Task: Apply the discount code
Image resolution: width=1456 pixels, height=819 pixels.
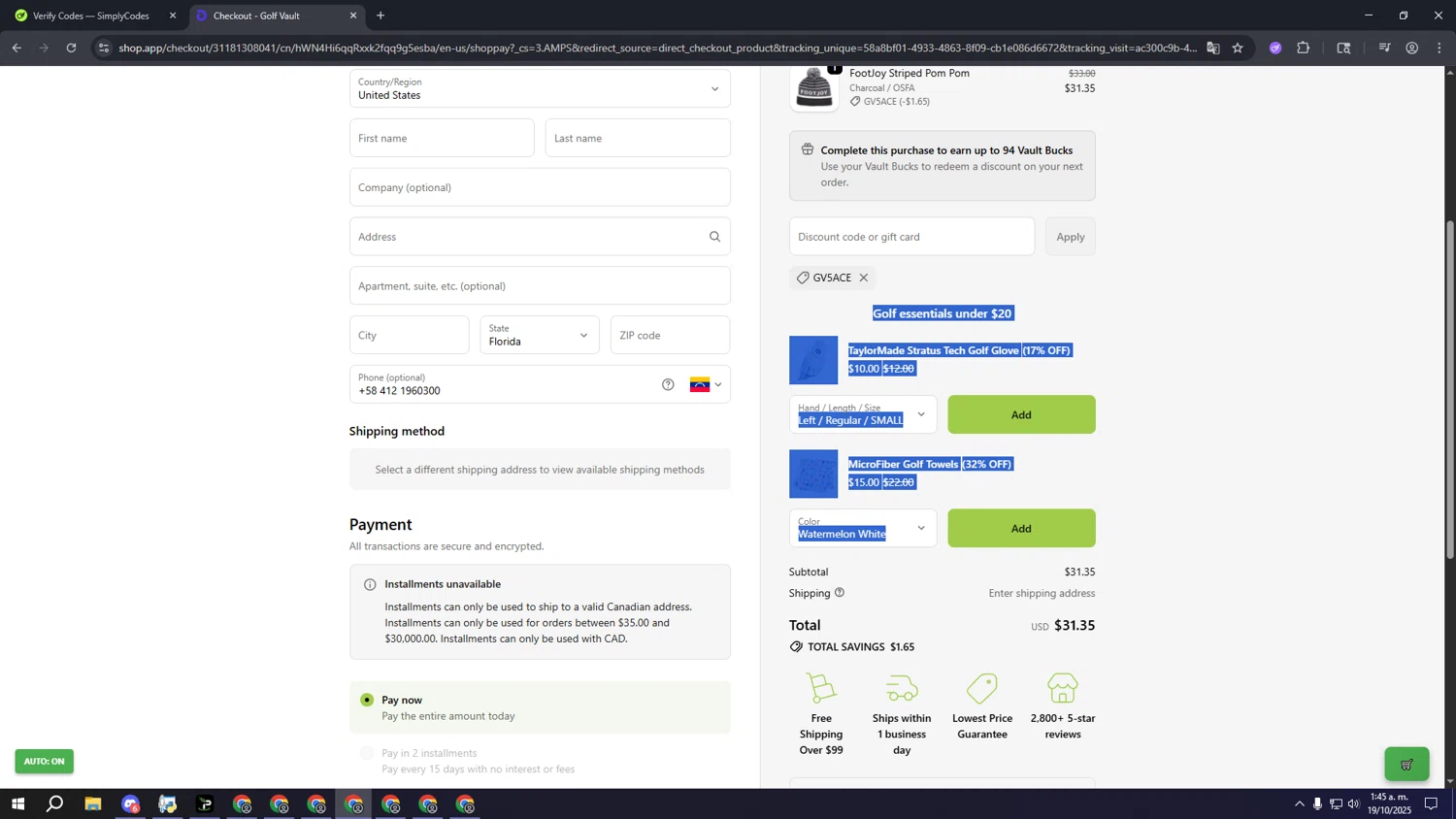Action: coord(1070,237)
